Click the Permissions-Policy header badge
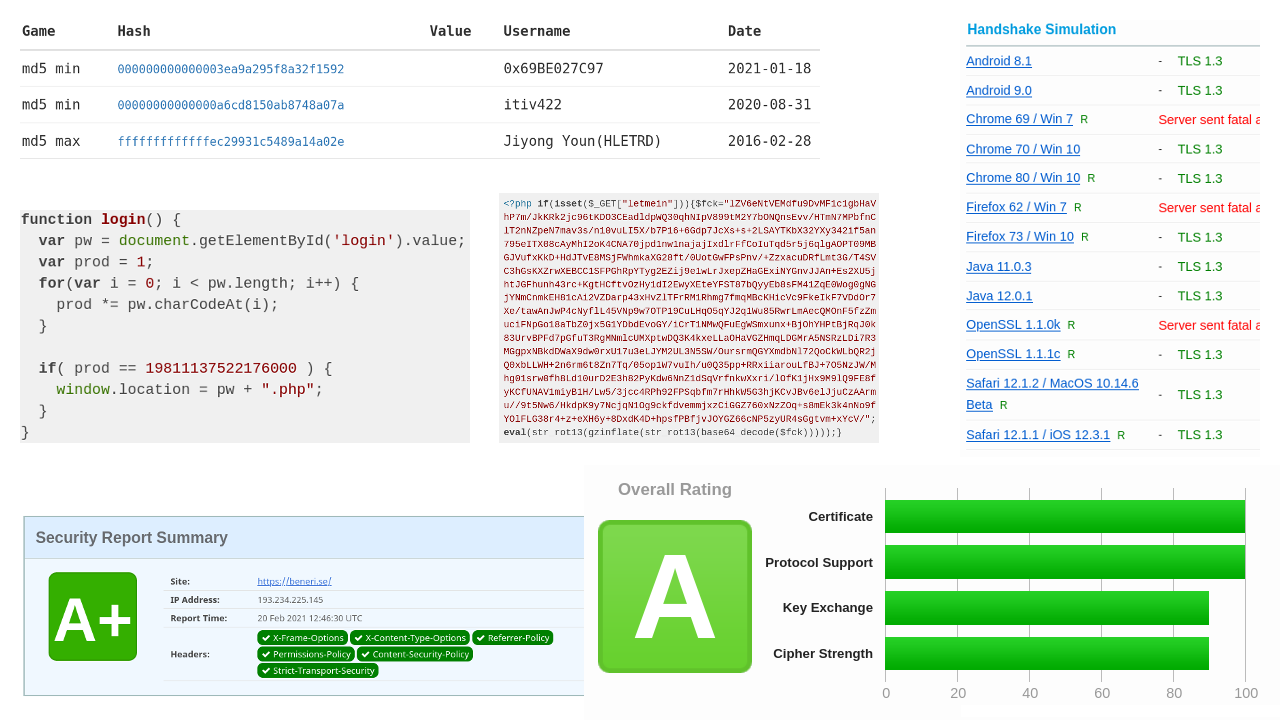The height and width of the screenshot is (720, 1280). pyautogui.click(x=306, y=654)
